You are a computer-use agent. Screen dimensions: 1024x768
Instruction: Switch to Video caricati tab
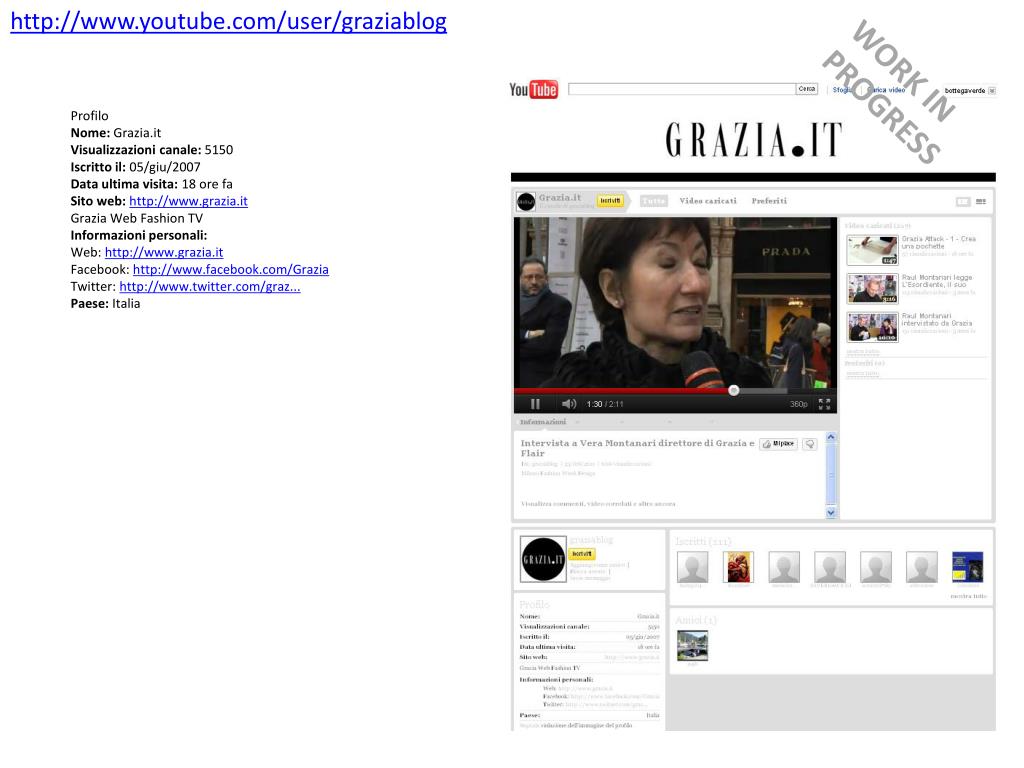point(708,201)
